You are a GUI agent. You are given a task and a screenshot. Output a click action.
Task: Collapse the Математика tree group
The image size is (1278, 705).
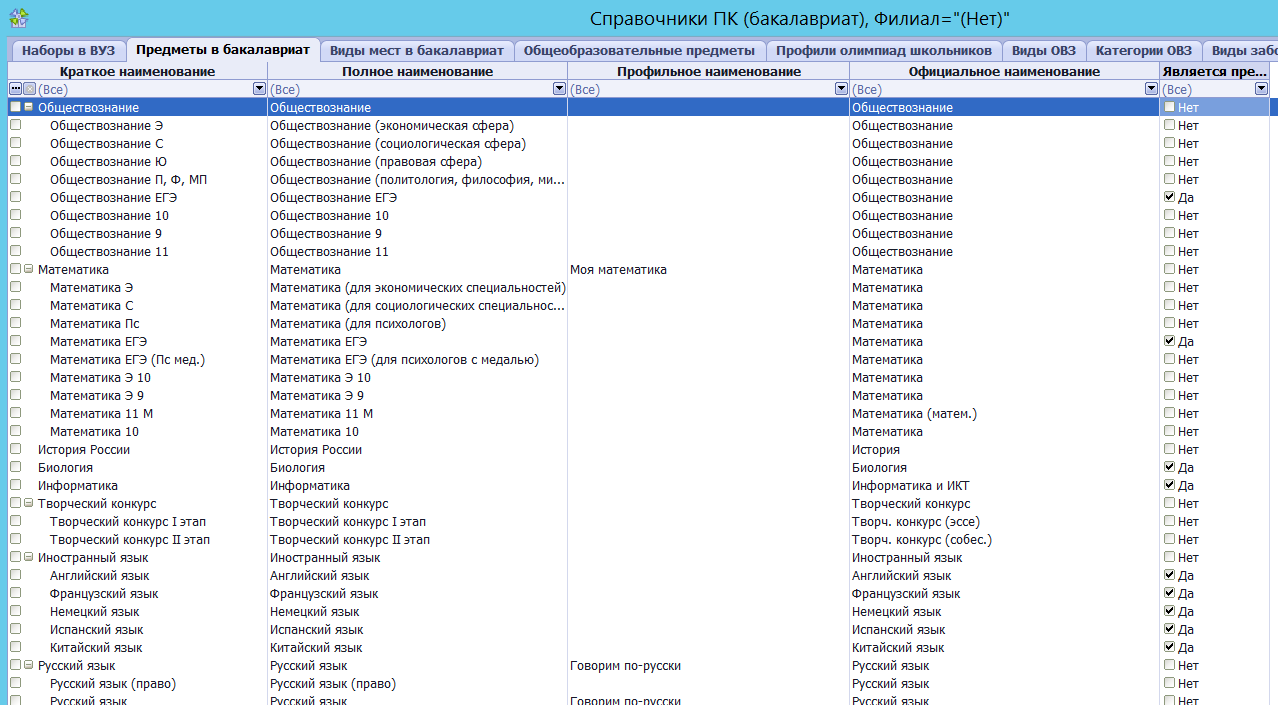coord(29,269)
